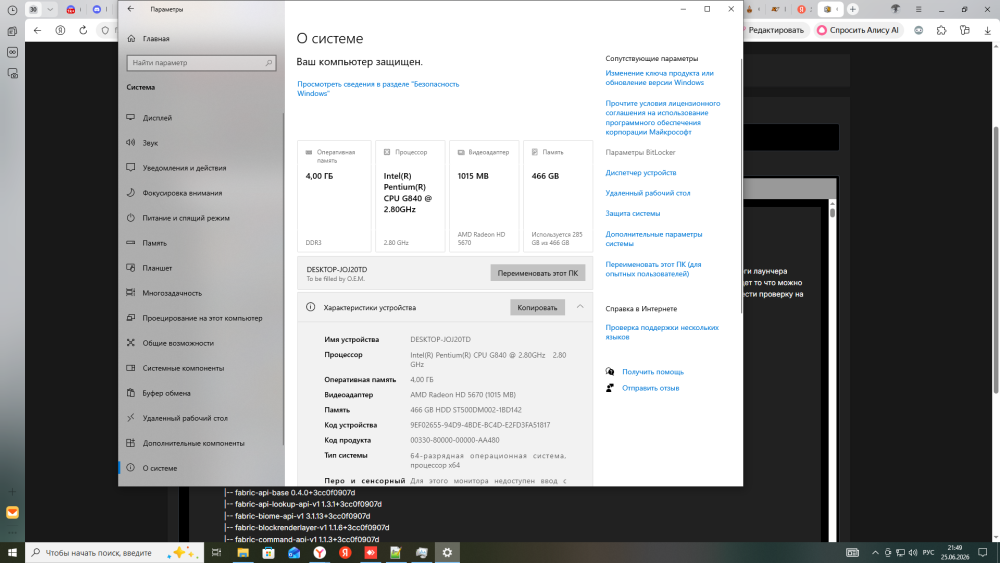Click the О системе info icon in sidebar
This screenshot has height=563, width=1000.
pos(131,467)
